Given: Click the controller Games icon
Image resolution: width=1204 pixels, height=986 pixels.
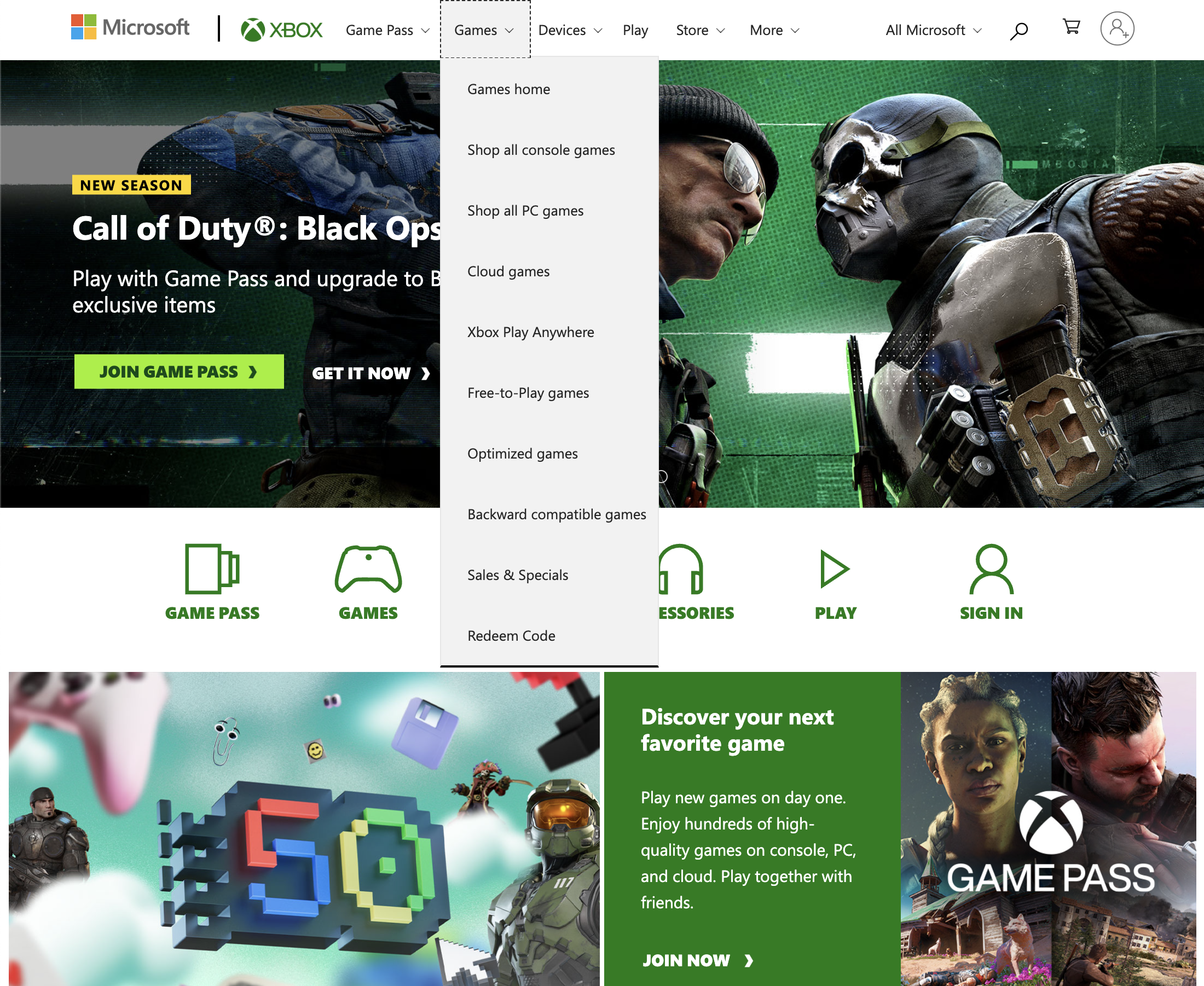Looking at the screenshot, I should (x=367, y=568).
